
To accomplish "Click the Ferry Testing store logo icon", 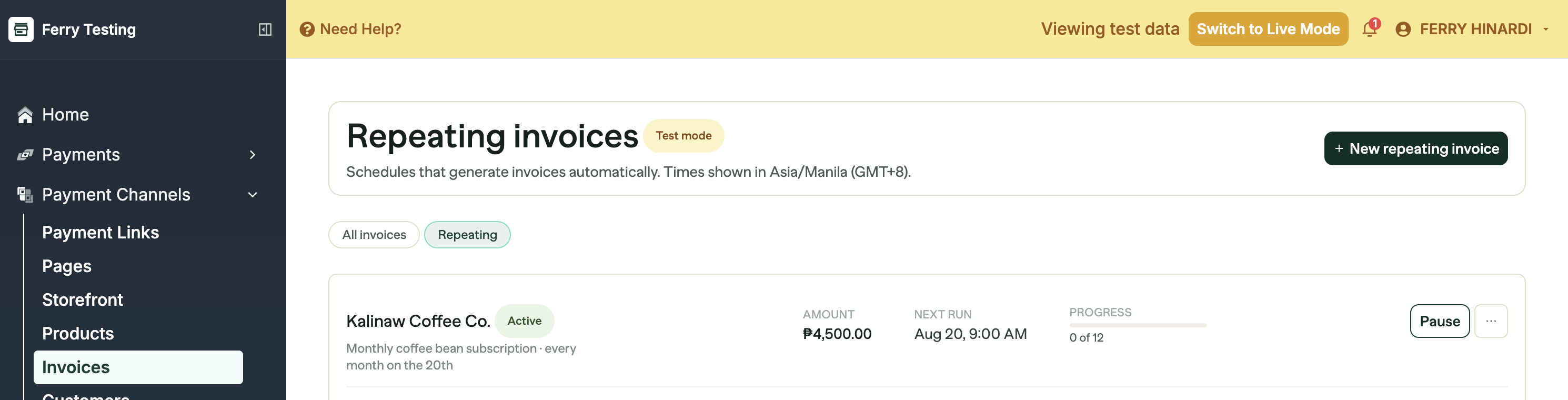I will (21, 29).
